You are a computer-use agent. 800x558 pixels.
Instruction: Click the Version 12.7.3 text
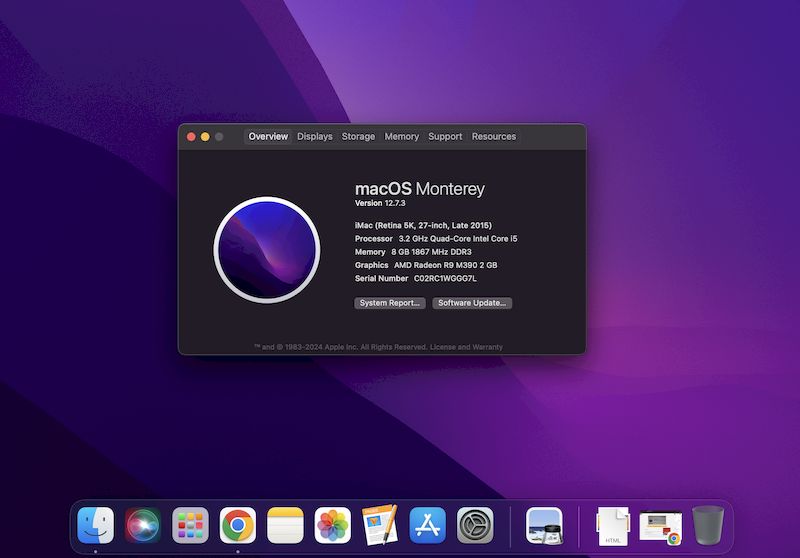point(380,203)
